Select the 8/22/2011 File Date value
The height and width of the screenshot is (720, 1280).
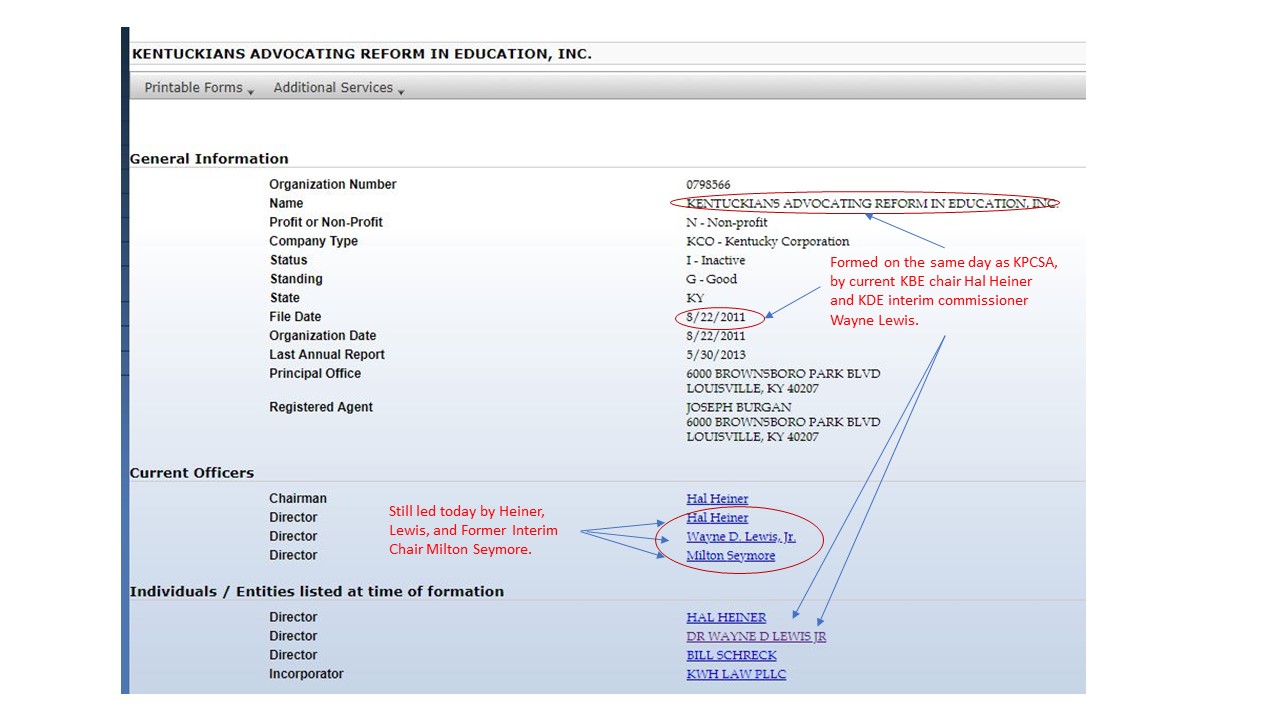click(x=716, y=318)
